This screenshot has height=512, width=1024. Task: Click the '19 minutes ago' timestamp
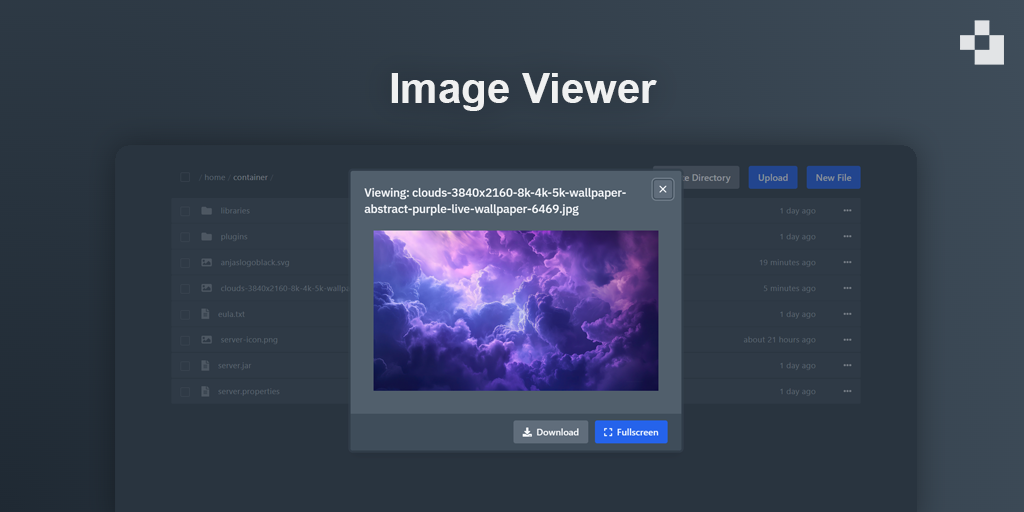tap(787, 263)
